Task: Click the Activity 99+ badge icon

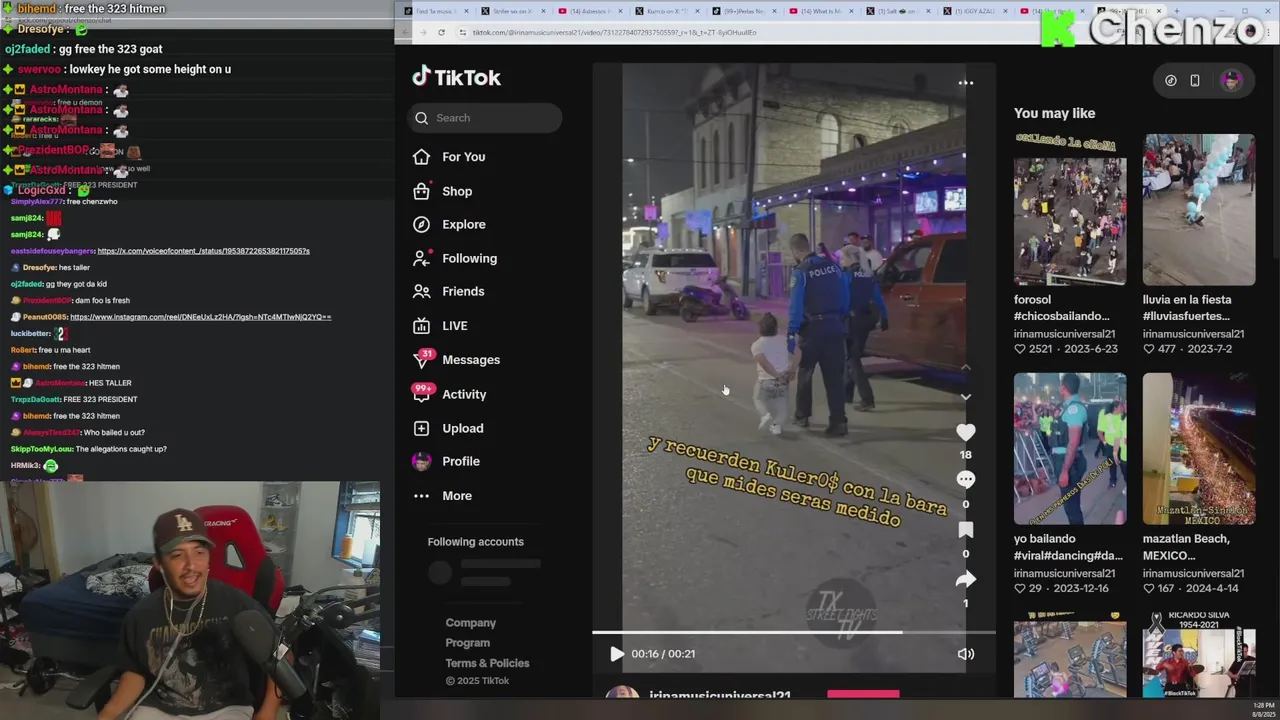Action: (x=422, y=392)
